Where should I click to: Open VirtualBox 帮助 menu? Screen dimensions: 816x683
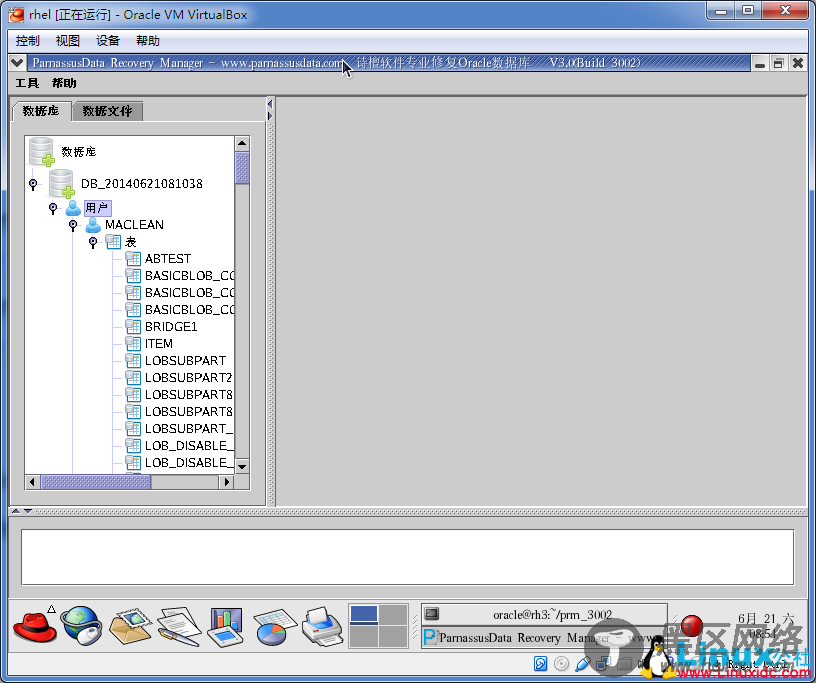(x=148, y=41)
